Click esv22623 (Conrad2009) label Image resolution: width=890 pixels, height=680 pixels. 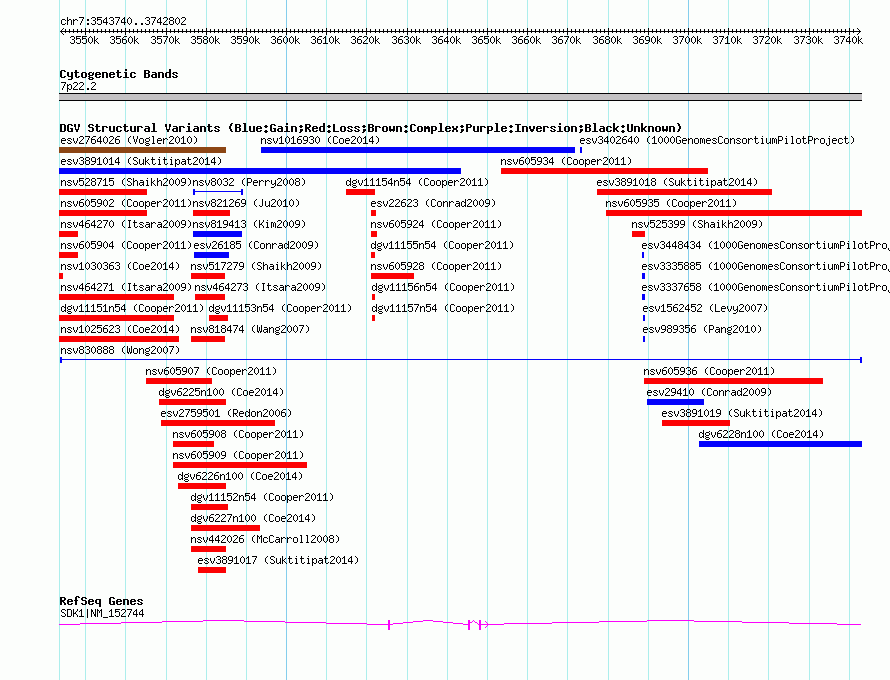point(433,203)
